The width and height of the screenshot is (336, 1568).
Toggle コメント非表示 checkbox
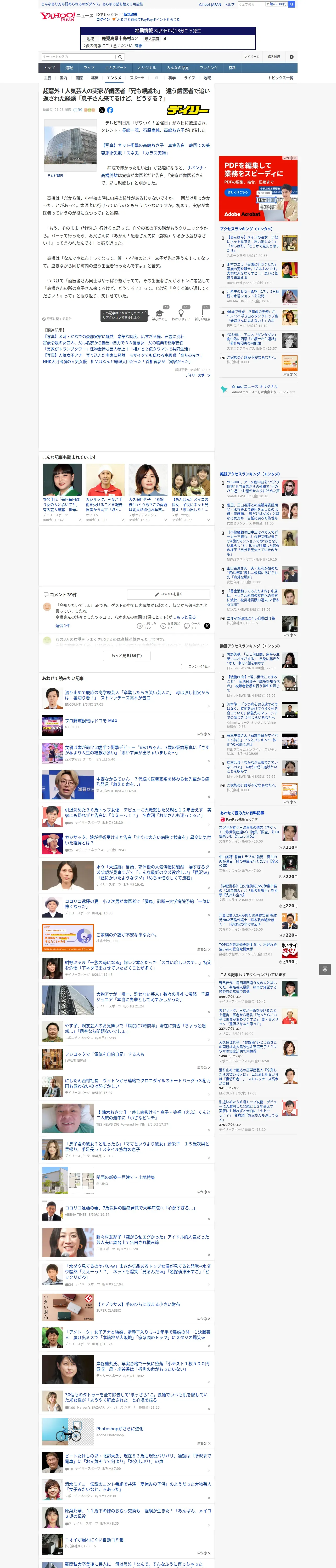pyautogui.click(x=183, y=666)
